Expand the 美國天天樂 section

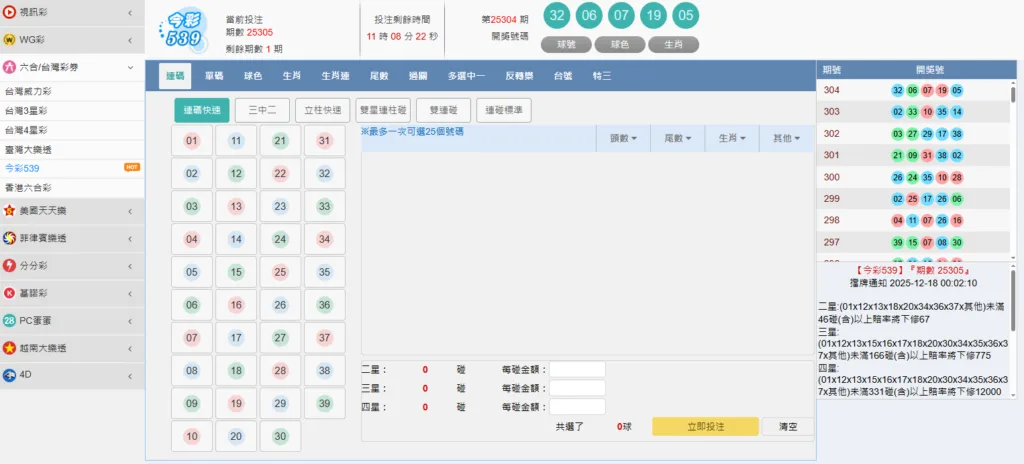click(x=131, y=211)
